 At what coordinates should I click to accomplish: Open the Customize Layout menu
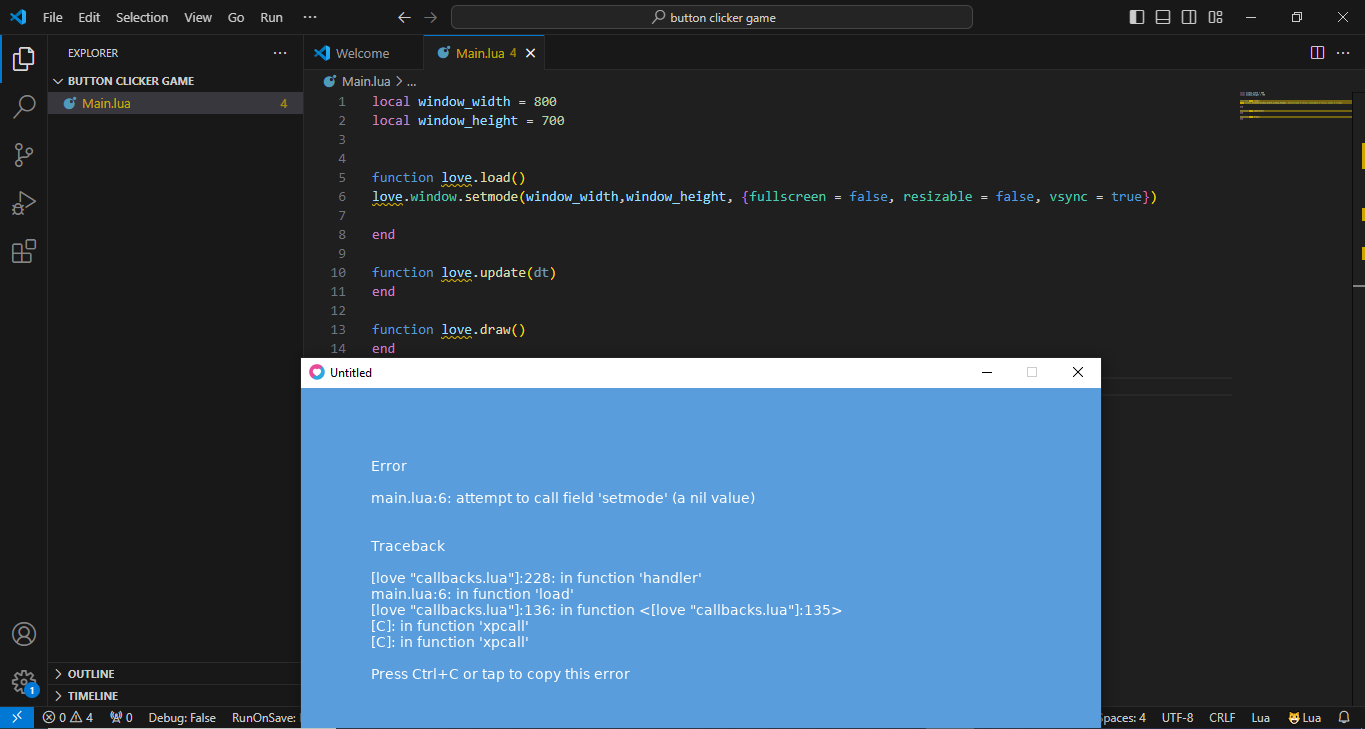(x=1215, y=17)
